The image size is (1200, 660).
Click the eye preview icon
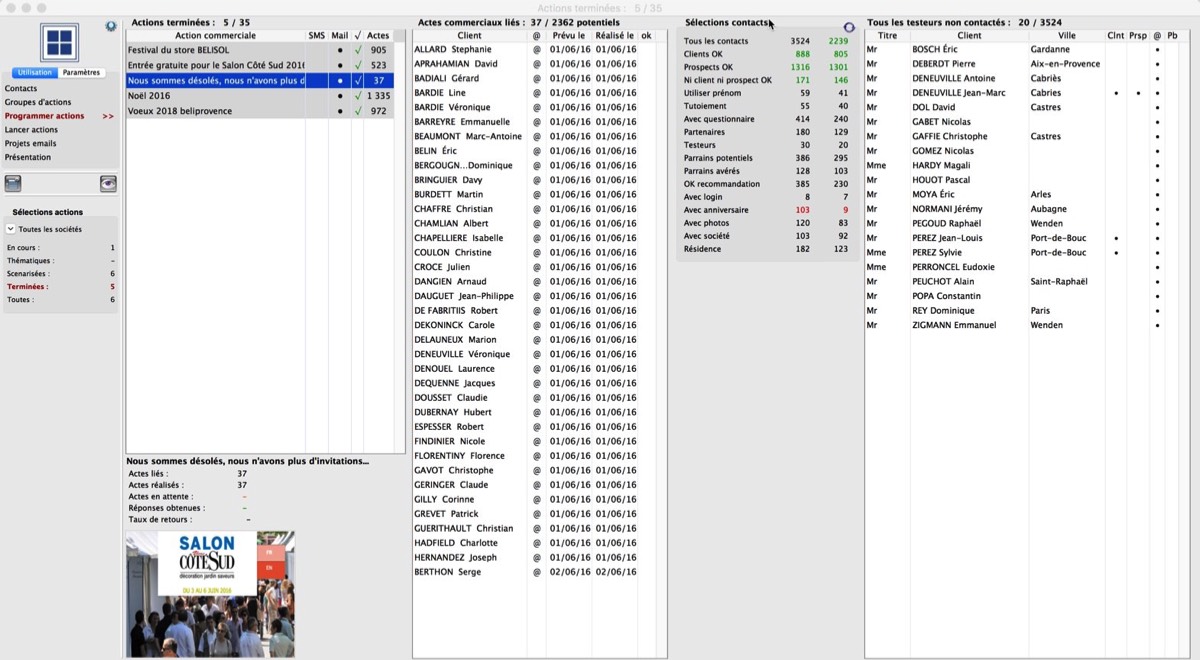tap(108, 184)
